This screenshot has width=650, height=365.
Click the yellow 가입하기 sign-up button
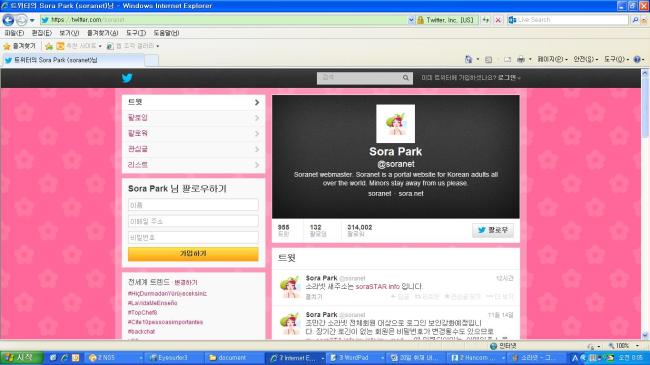point(193,254)
